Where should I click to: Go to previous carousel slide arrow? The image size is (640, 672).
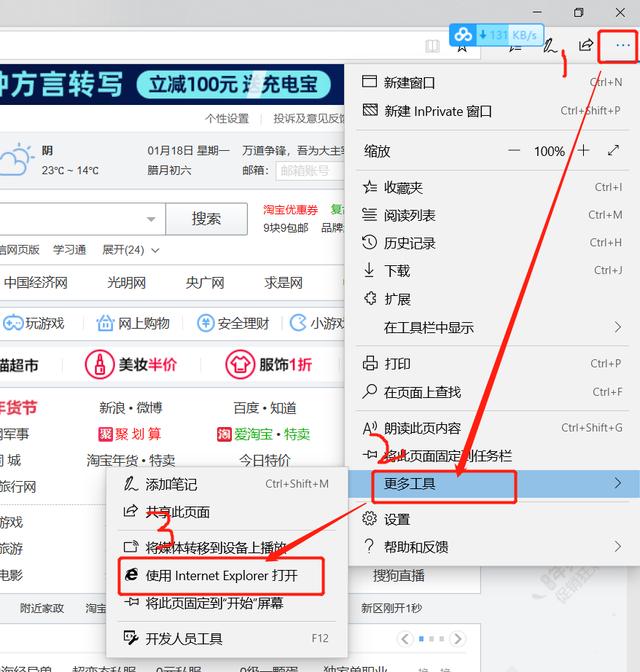coord(405,639)
